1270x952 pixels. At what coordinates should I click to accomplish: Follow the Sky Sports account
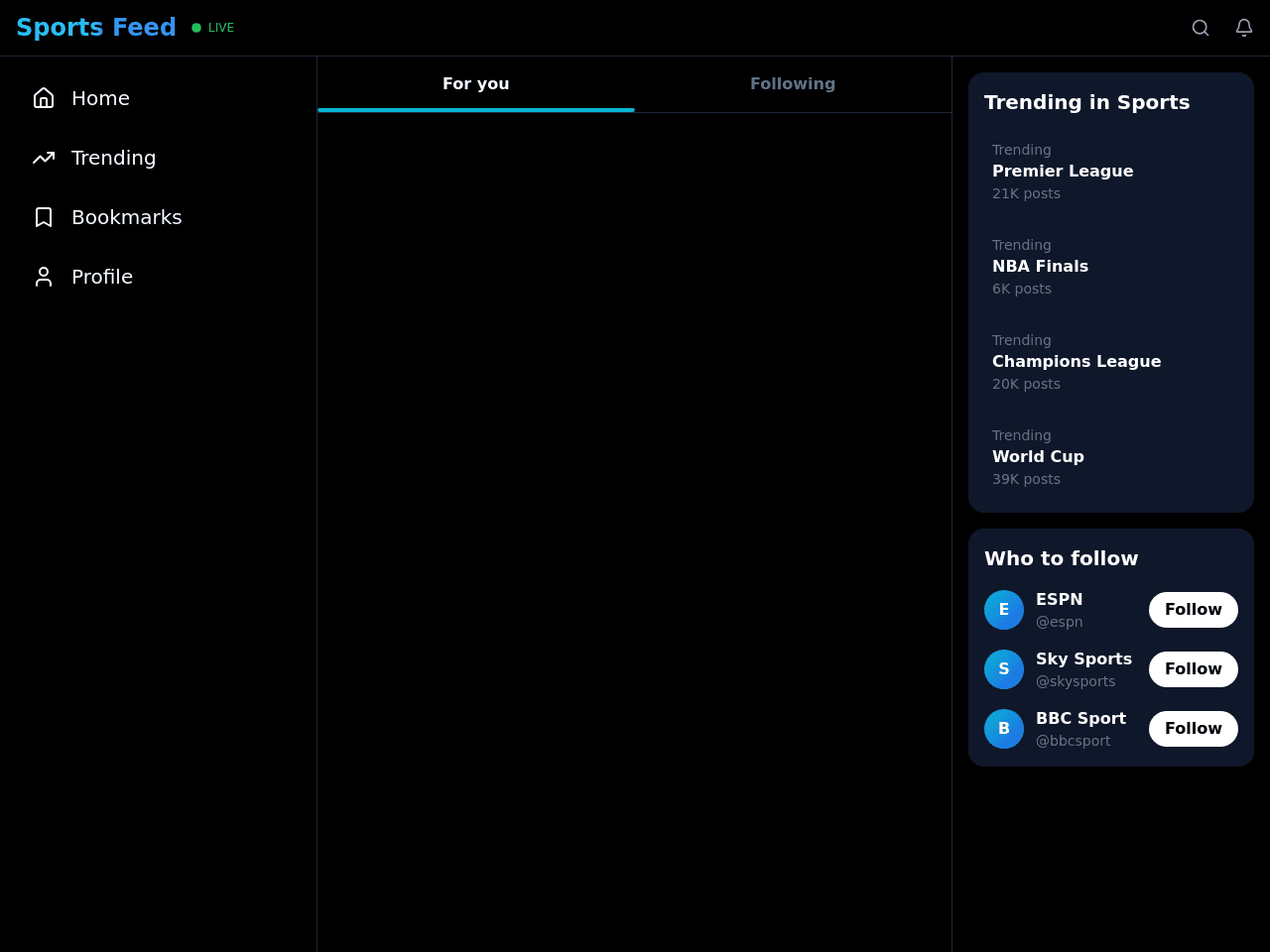(x=1194, y=669)
